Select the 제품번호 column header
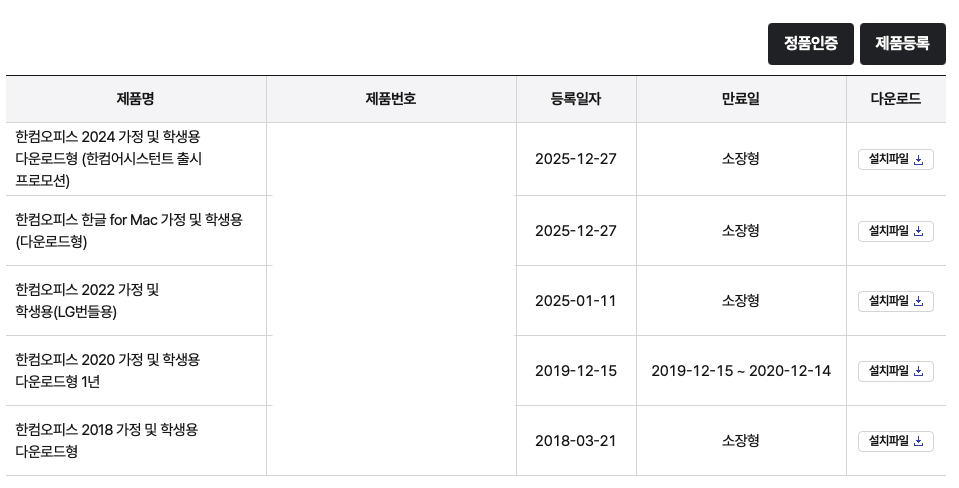 click(x=391, y=99)
